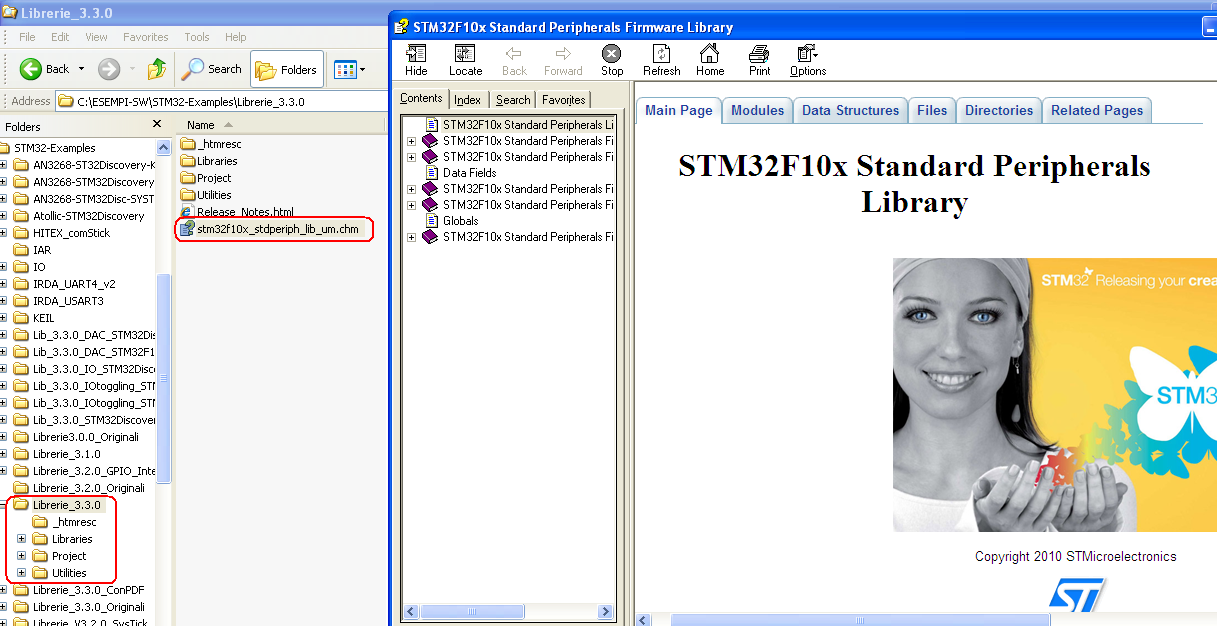Expand the contents node directly above Data Fields
The image size is (1217, 626).
tap(411, 157)
